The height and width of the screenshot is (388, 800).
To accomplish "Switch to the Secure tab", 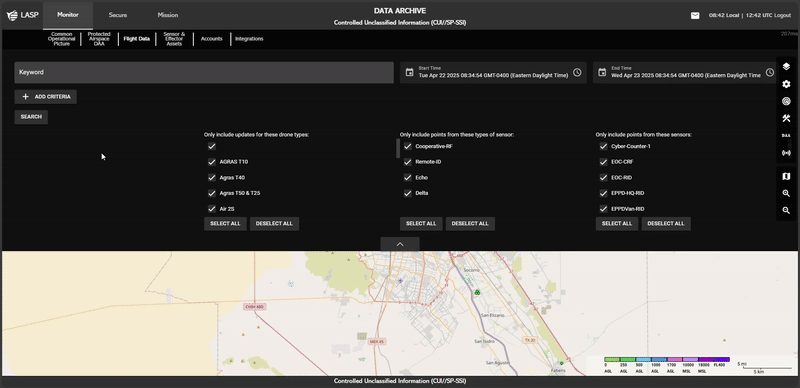I will 118,15.
